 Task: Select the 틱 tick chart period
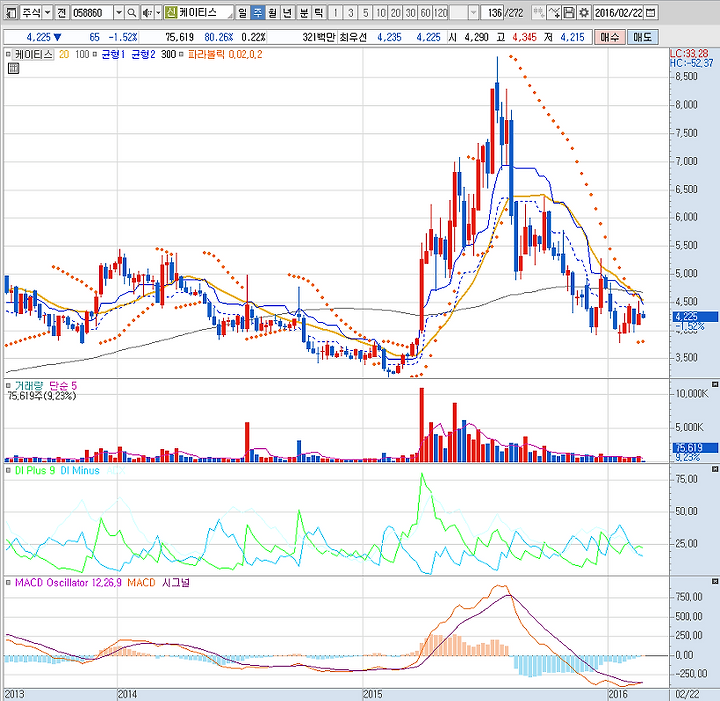click(318, 12)
